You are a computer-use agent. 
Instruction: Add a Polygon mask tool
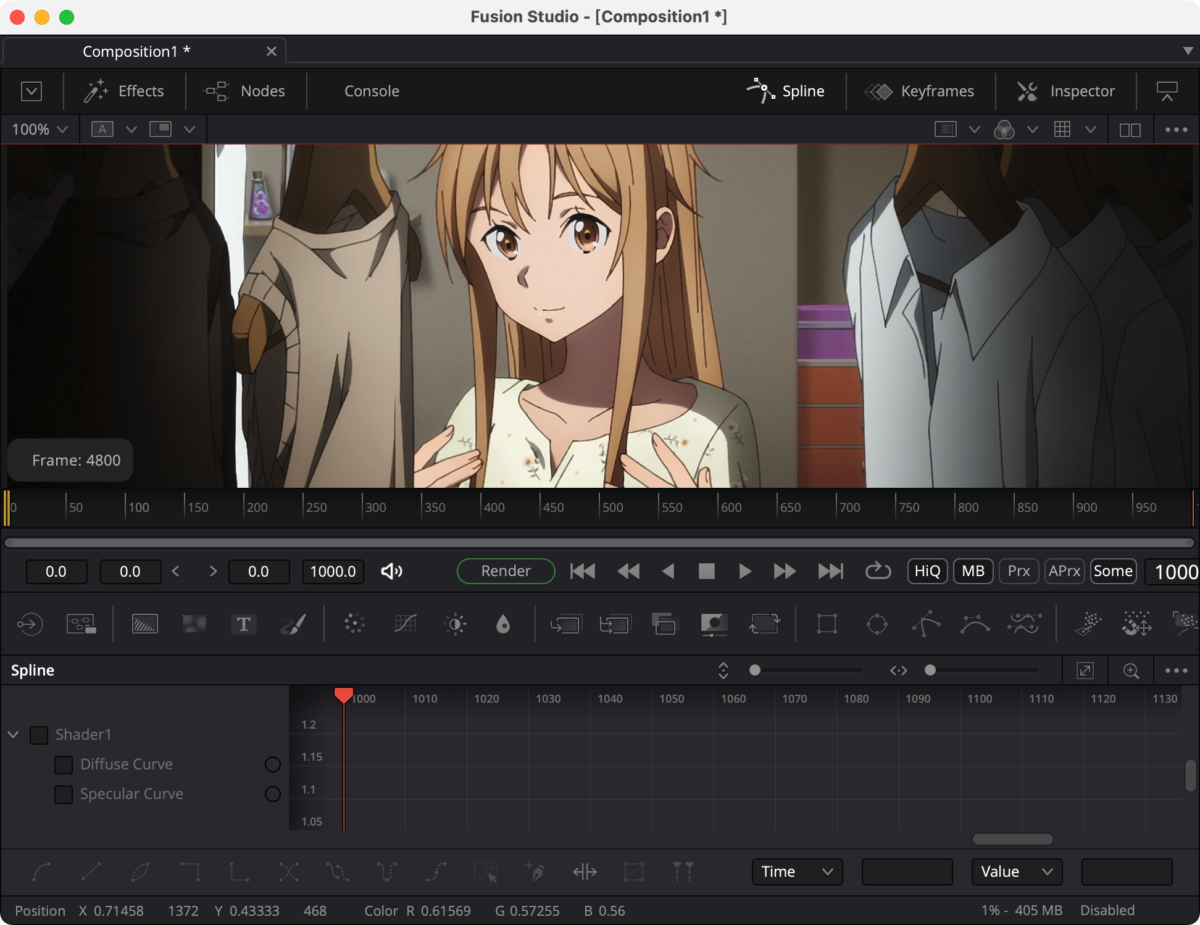point(926,624)
